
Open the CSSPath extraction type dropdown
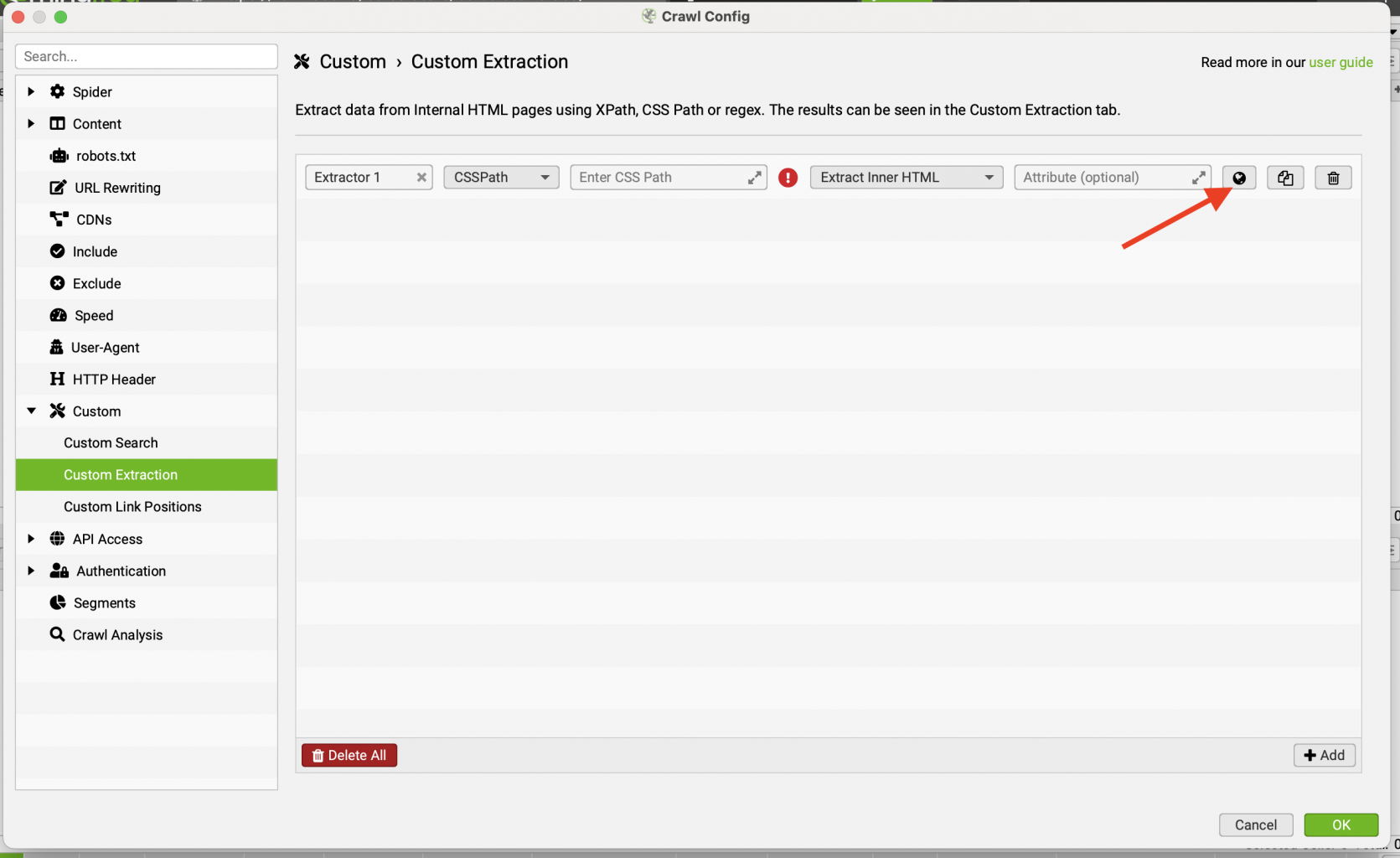click(x=501, y=178)
